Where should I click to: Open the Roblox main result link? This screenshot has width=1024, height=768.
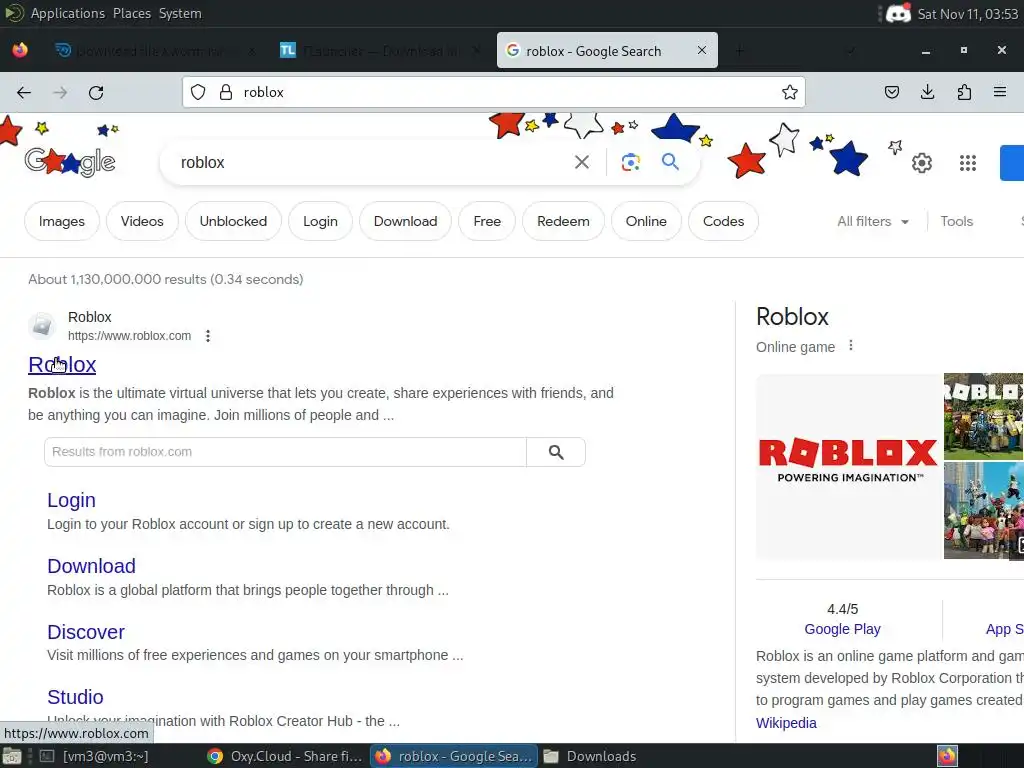pos(62,364)
